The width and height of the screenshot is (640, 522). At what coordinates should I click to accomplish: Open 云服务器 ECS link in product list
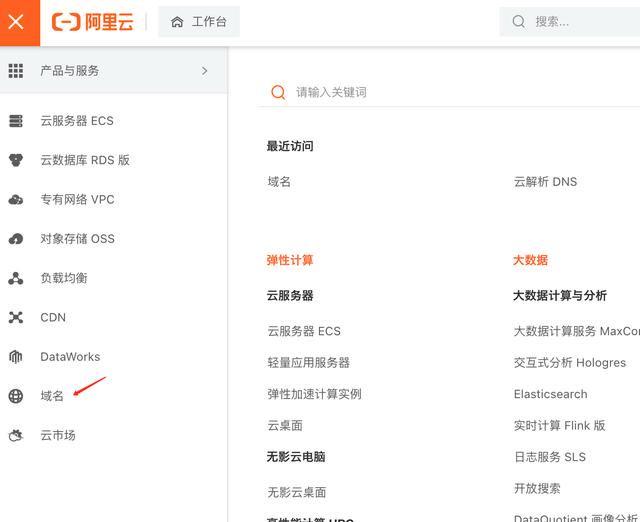(x=304, y=331)
